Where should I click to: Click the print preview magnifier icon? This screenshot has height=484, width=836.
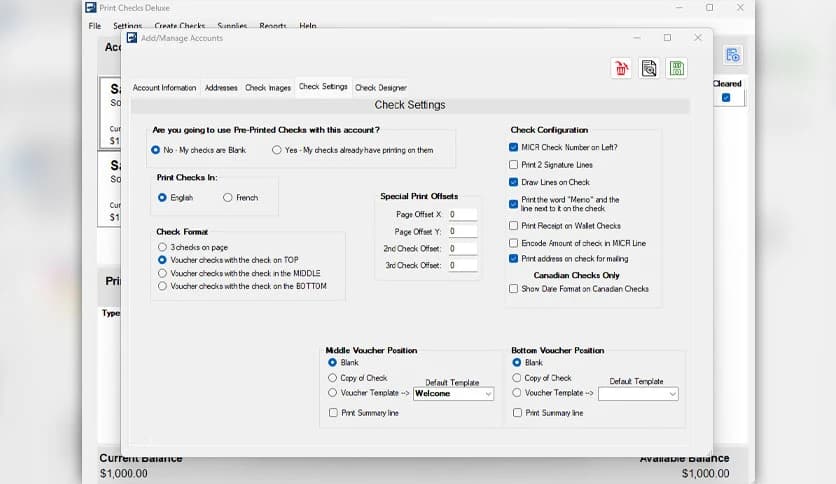649,68
